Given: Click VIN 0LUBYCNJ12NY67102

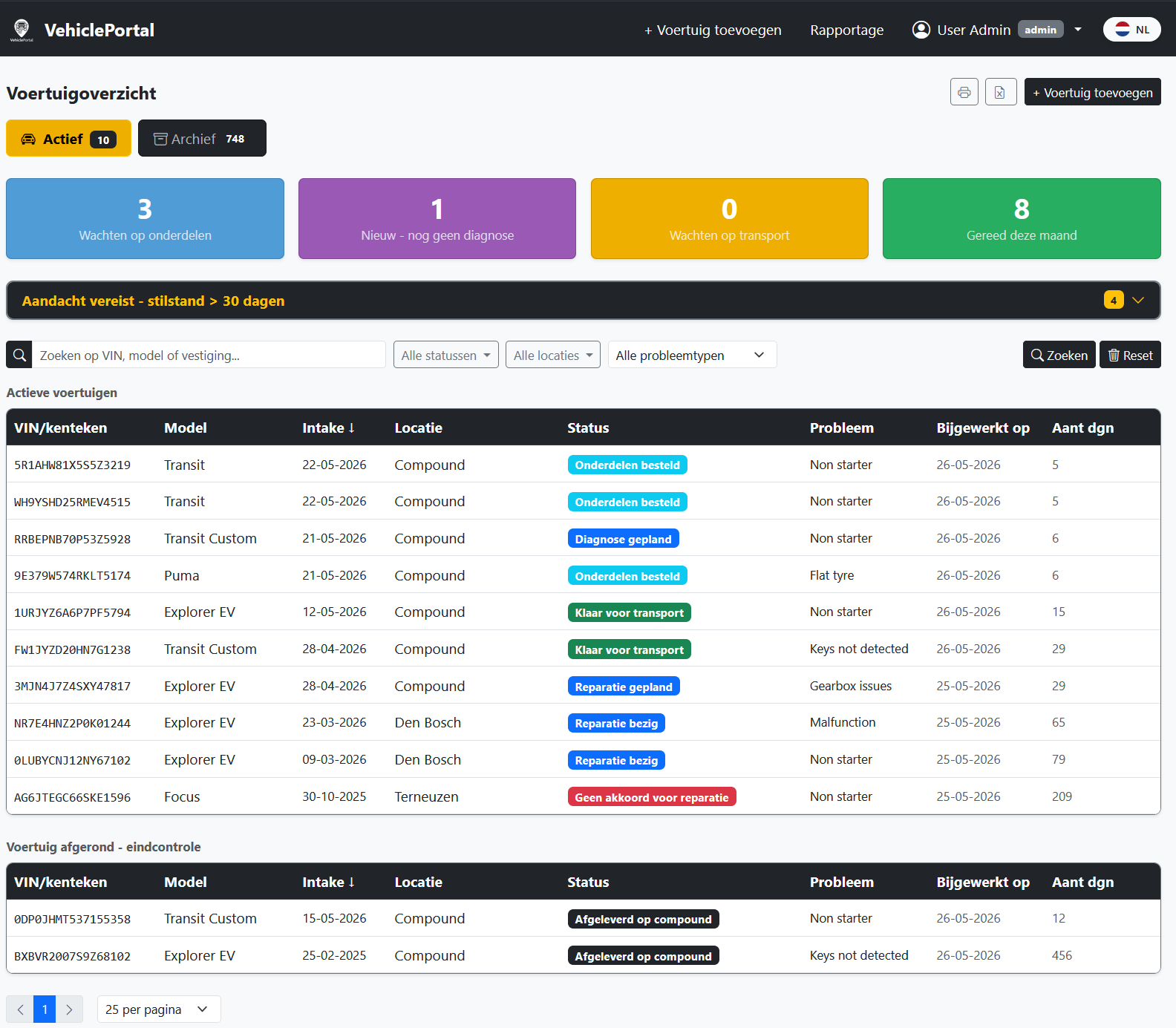Looking at the screenshot, I should coord(73,761).
